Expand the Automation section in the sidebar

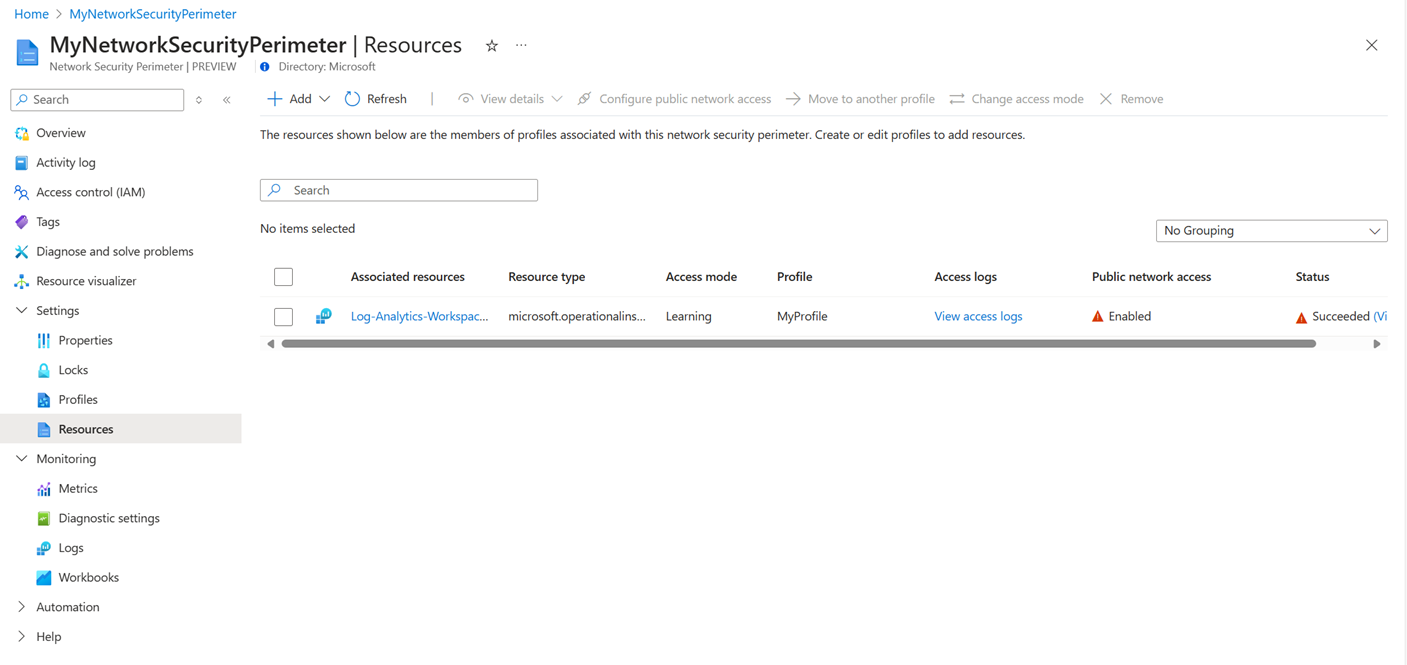pos(22,607)
